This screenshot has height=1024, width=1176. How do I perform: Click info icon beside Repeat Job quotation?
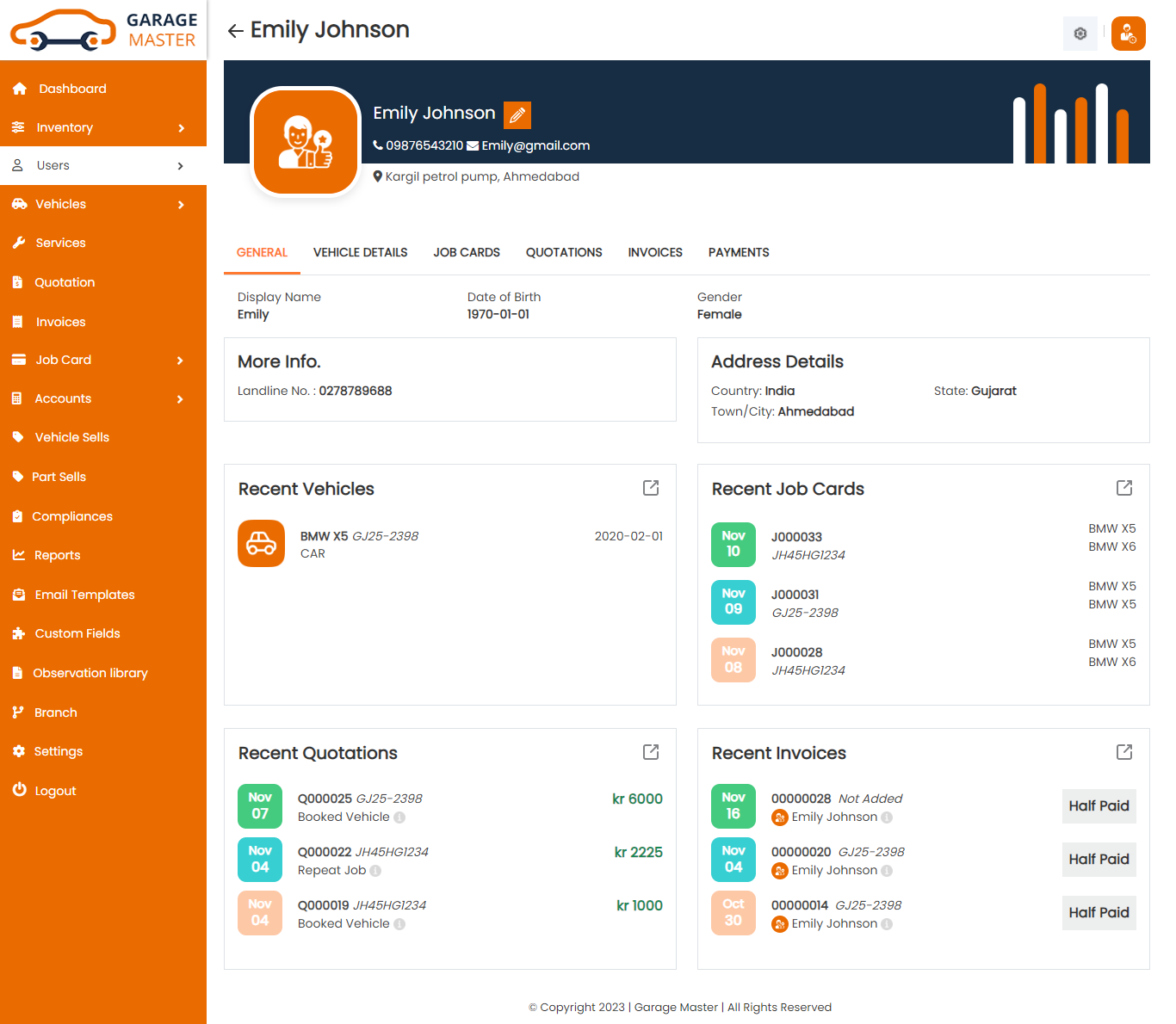(375, 871)
